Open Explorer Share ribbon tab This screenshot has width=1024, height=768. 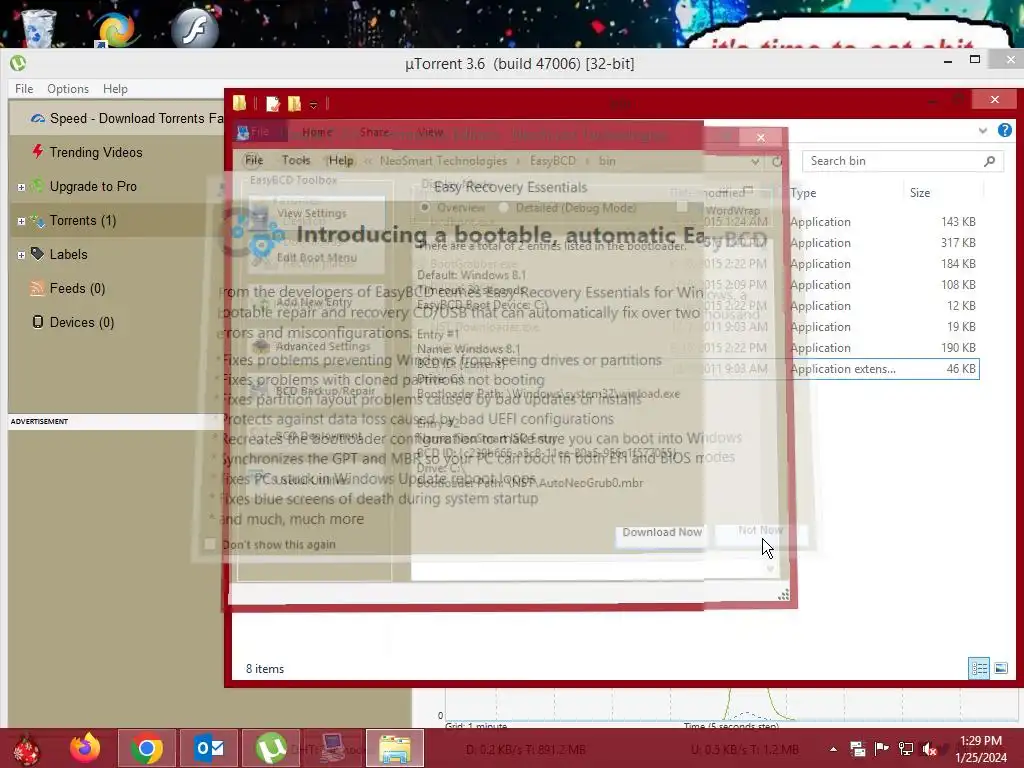pos(374,132)
